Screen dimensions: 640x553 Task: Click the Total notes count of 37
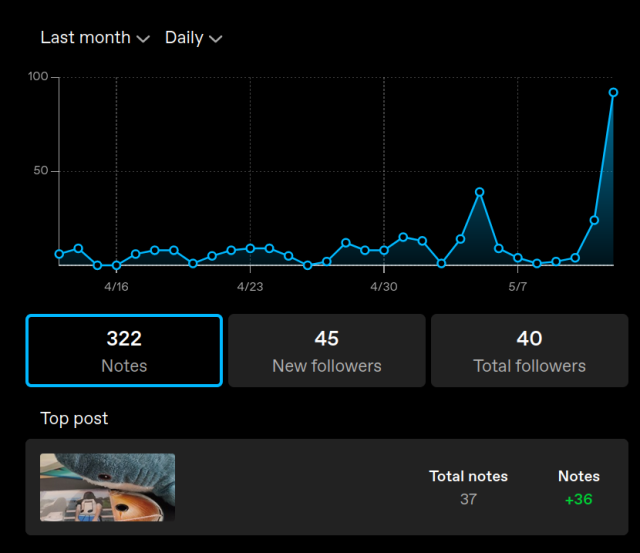468,499
